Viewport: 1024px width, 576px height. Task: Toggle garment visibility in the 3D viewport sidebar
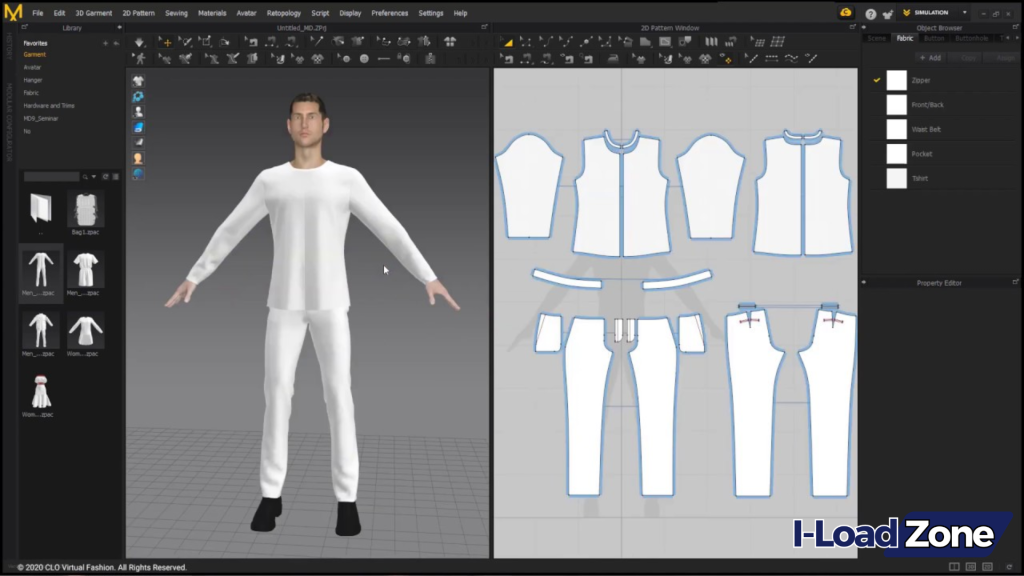pos(137,82)
